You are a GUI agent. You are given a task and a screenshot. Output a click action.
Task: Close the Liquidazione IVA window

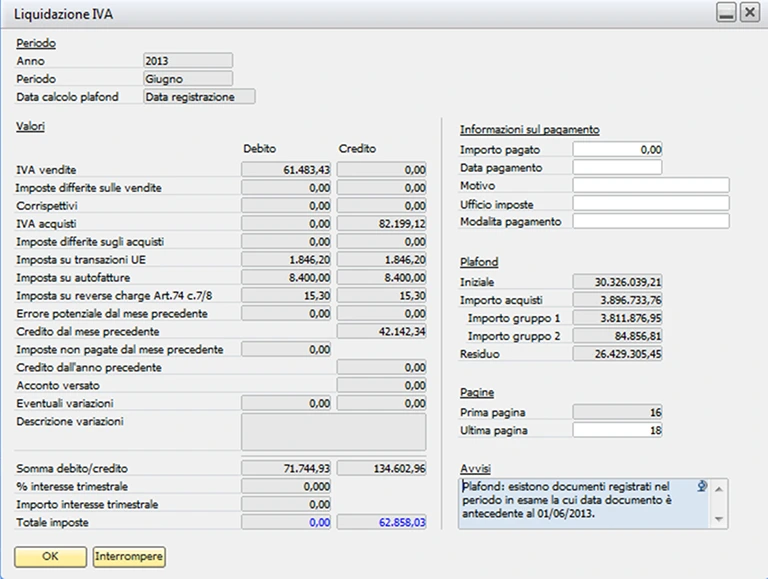[x=749, y=12]
